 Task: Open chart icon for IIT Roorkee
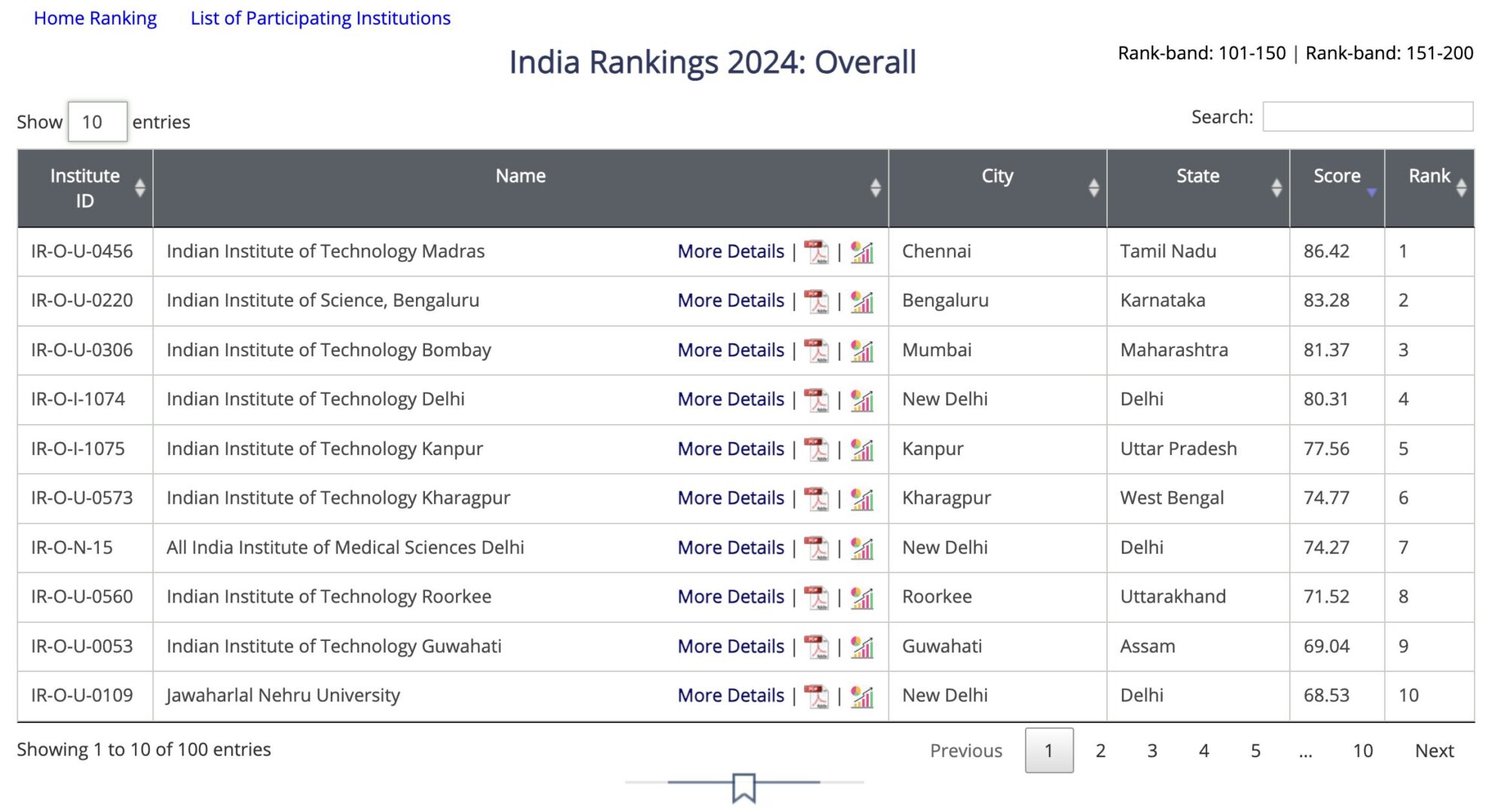pyautogui.click(x=862, y=597)
